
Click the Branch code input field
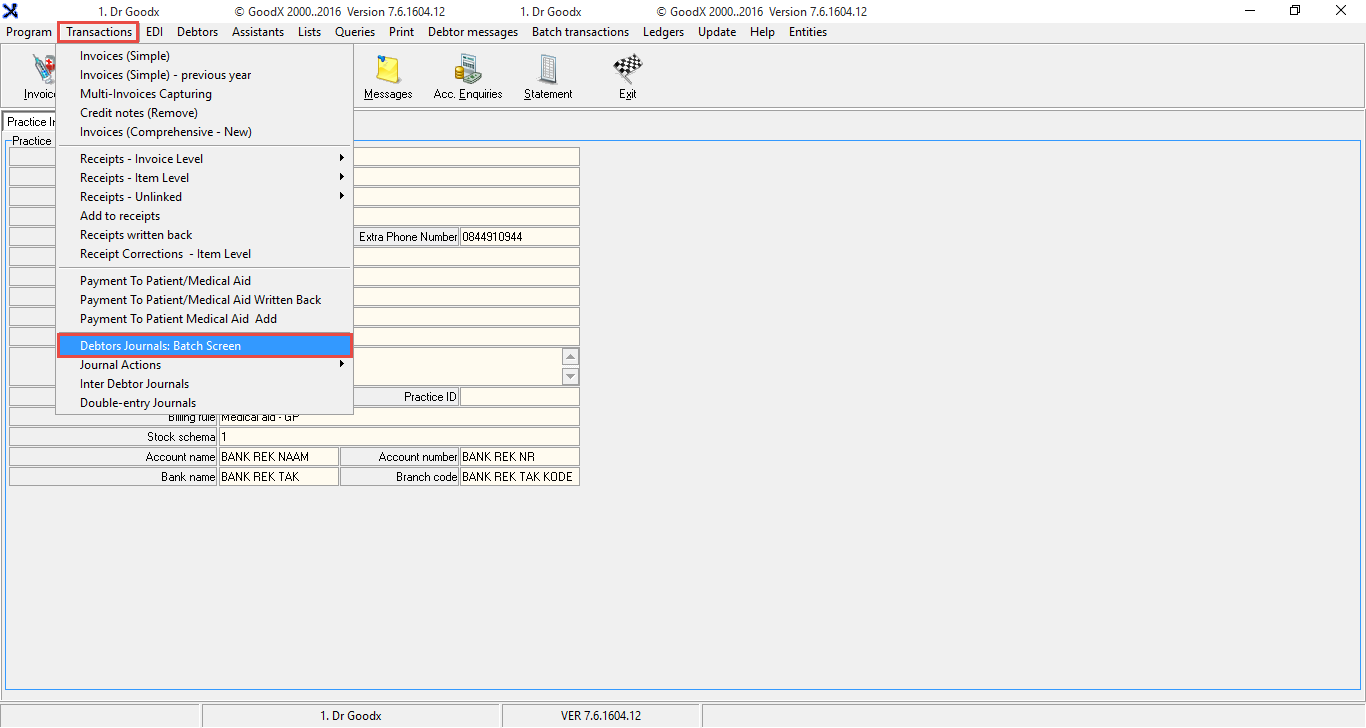tap(519, 477)
